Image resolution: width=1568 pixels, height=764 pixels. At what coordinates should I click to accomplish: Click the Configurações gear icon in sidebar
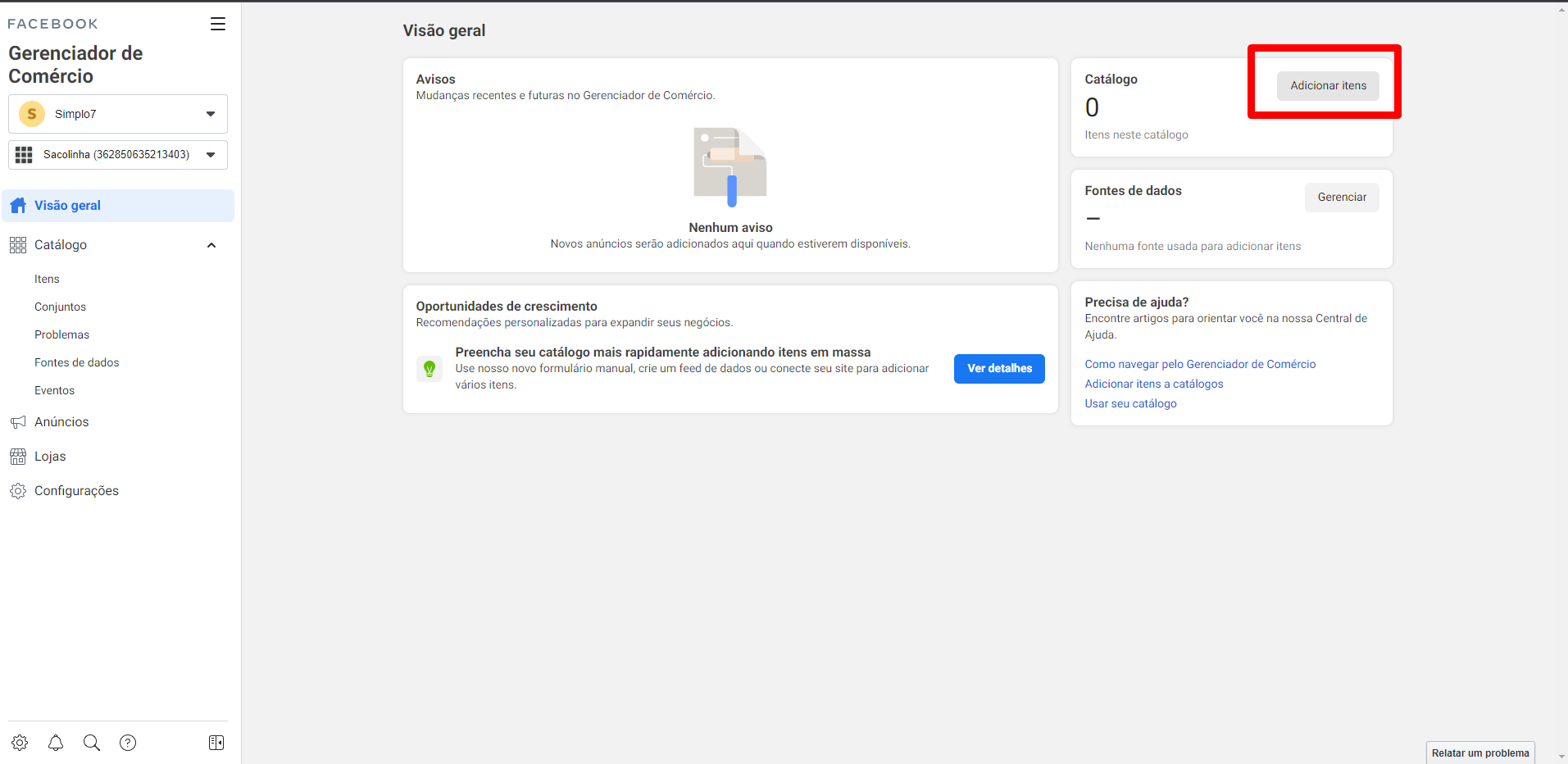[x=18, y=491]
